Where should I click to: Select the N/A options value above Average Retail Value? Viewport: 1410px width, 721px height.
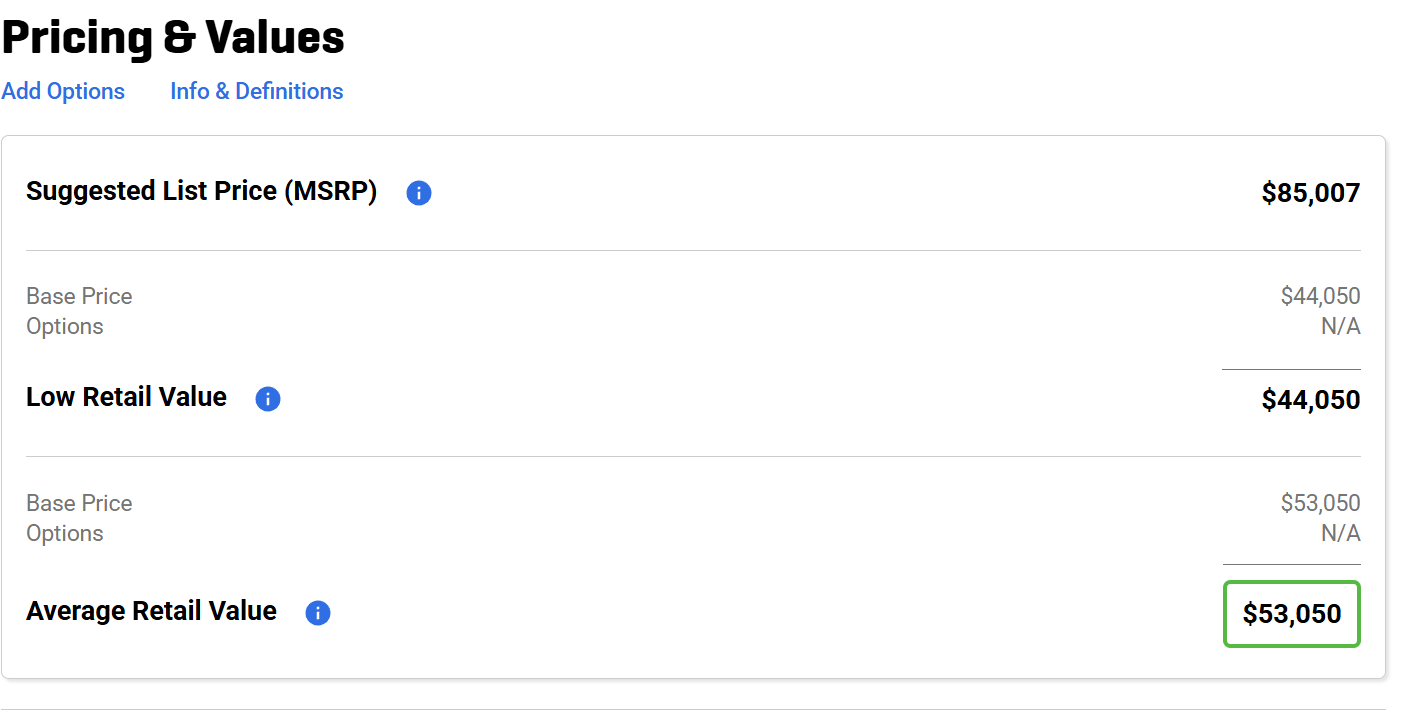1340,534
